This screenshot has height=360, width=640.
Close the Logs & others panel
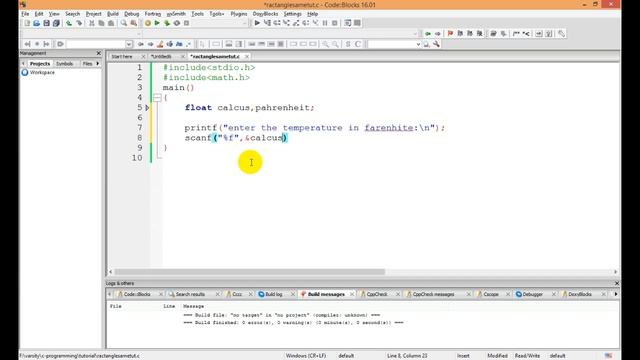[x=617, y=283]
